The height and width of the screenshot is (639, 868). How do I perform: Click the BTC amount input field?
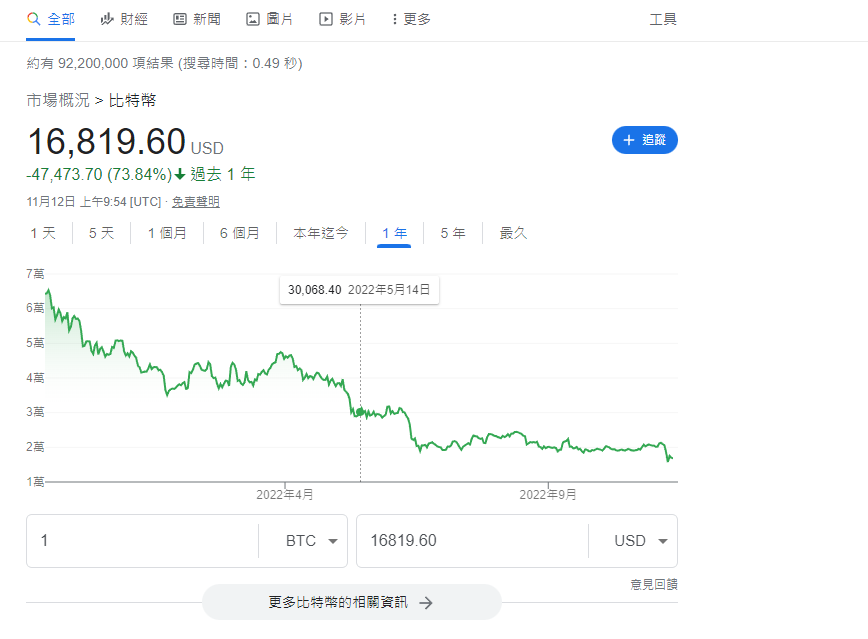pyautogui.click(x=140, y=541)
